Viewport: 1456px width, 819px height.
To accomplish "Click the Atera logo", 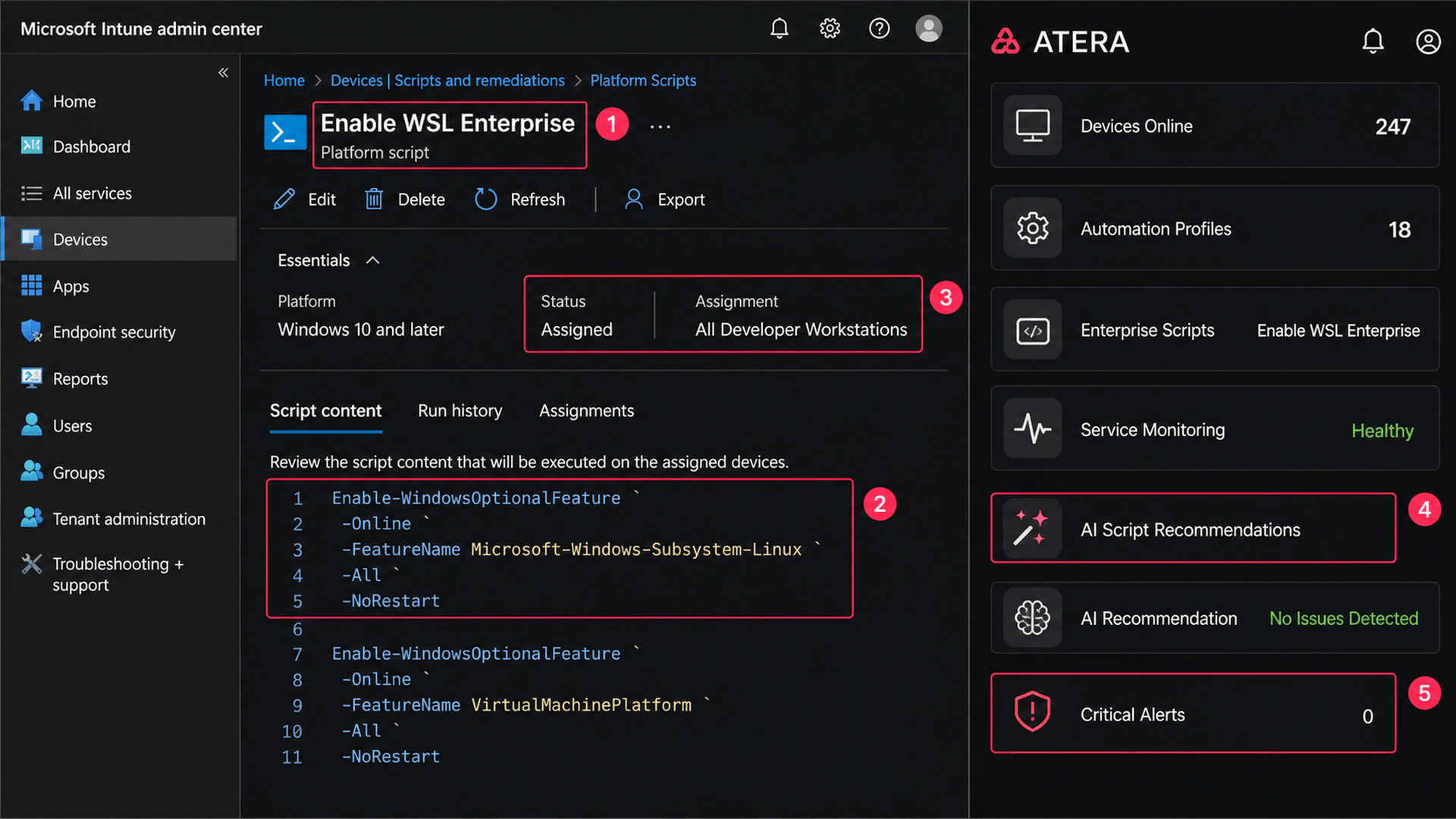I will [x=1059, y=42].
